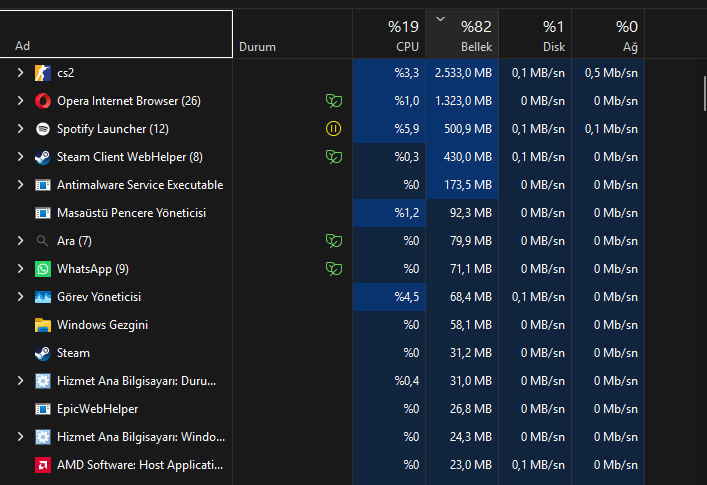Click the Steam Client WebHelper icon

pos(43,157)
